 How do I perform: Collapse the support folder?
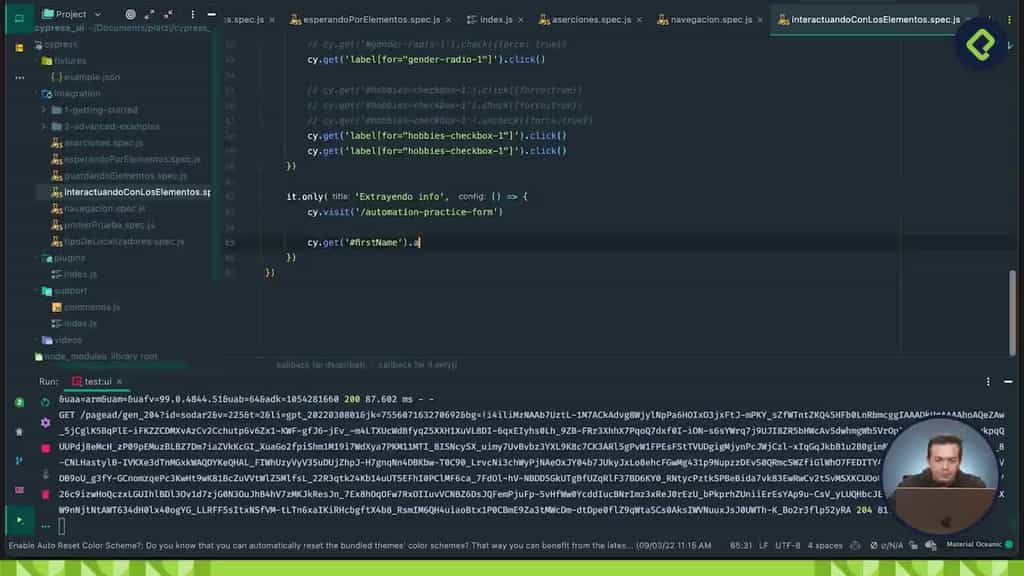click(37, 291)
